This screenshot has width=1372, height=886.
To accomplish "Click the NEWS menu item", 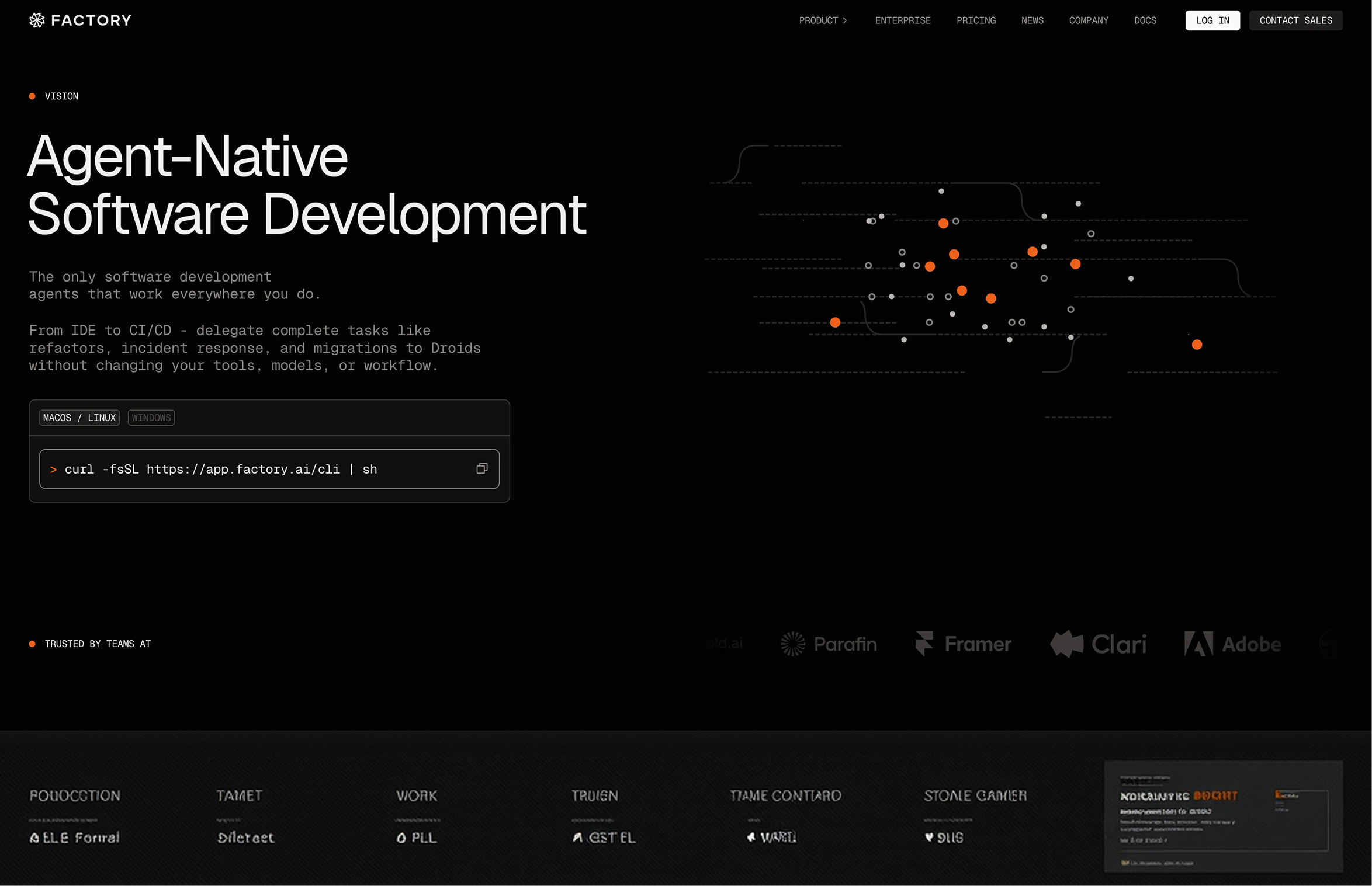I will 1032,20.
